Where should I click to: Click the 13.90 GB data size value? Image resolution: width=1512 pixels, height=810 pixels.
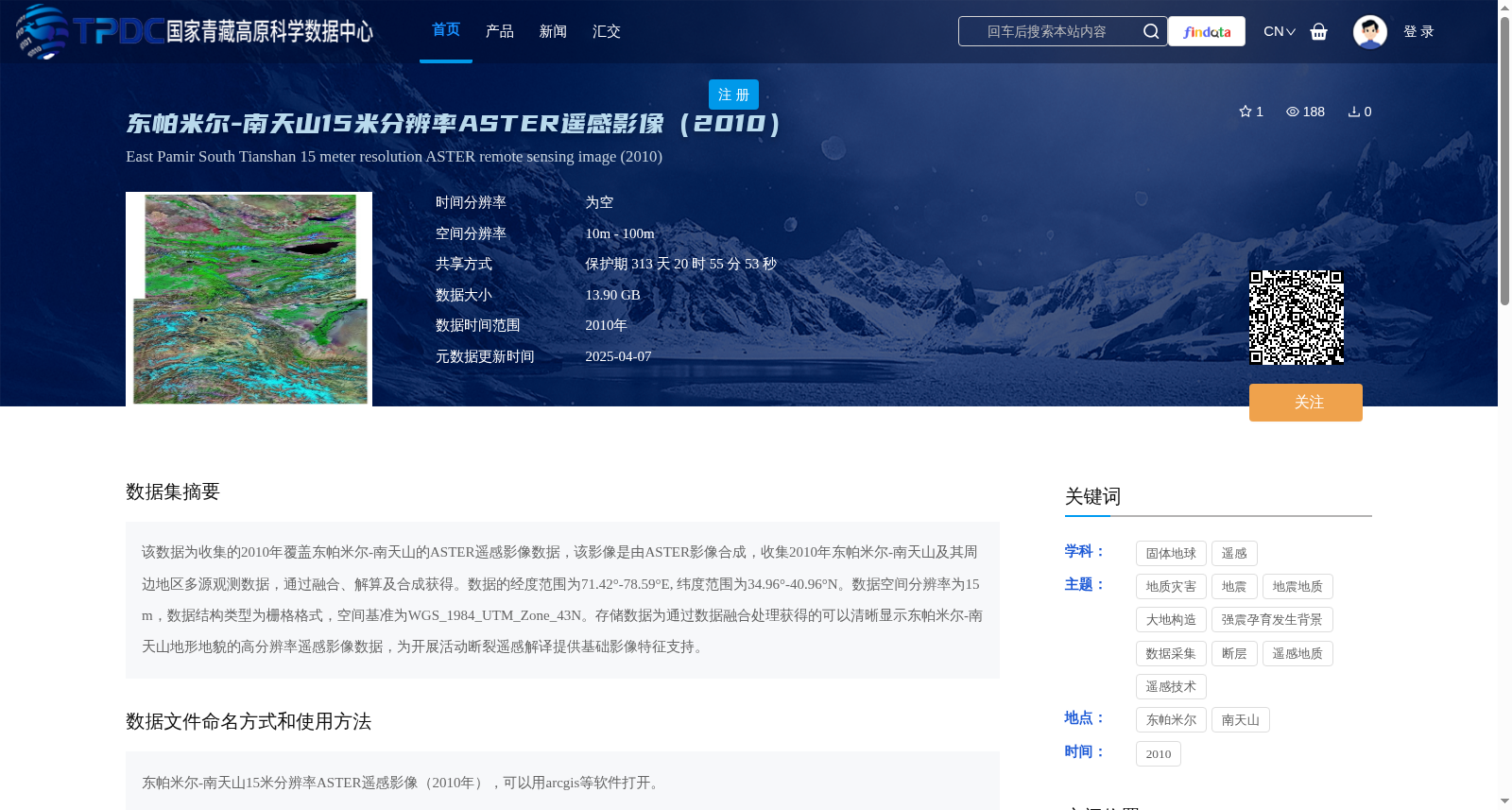click(x=612, y=295)
